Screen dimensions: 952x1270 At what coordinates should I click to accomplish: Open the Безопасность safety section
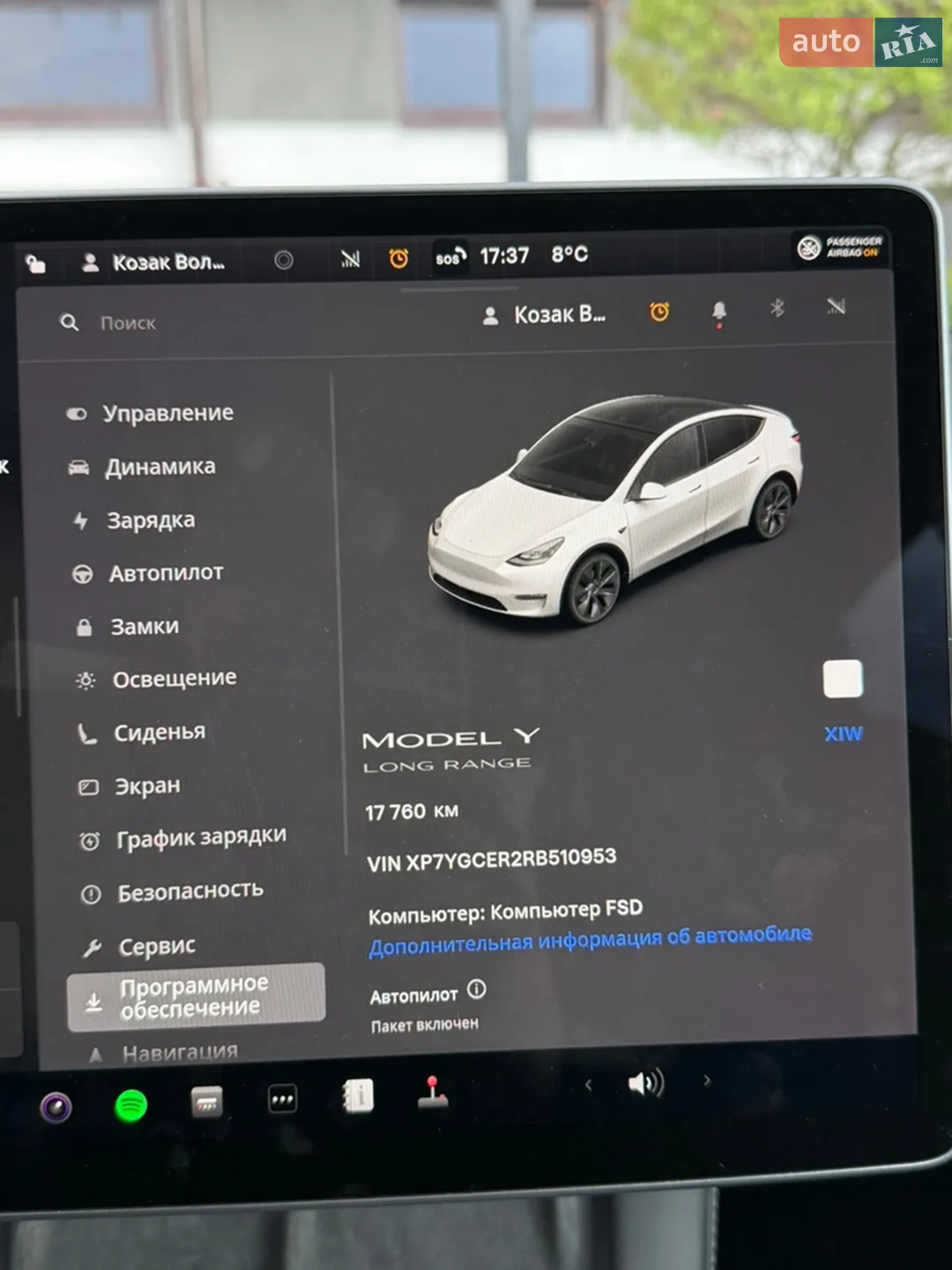point(172,893)
